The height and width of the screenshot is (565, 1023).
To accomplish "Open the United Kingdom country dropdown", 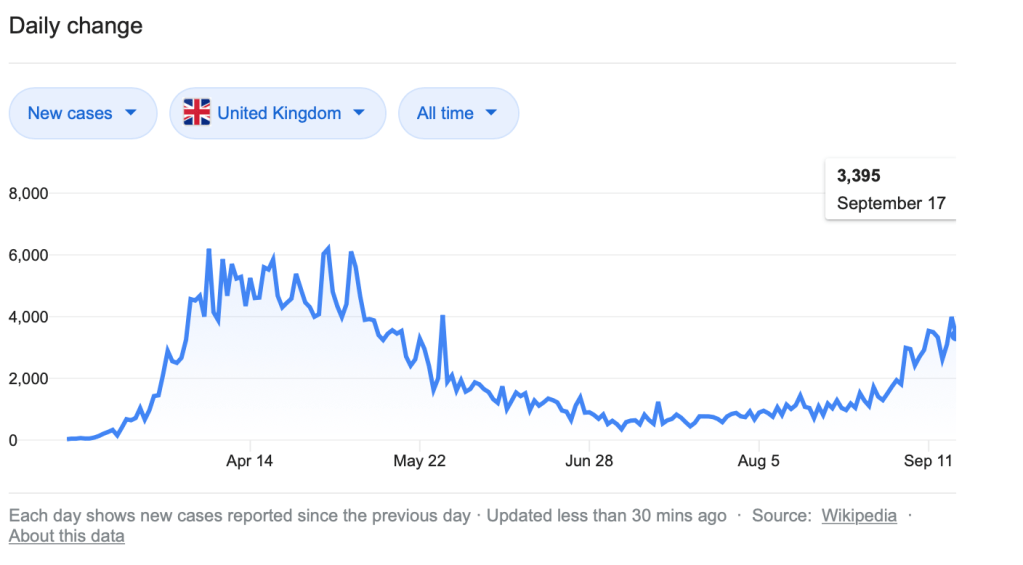I will (x=277, y=113).
